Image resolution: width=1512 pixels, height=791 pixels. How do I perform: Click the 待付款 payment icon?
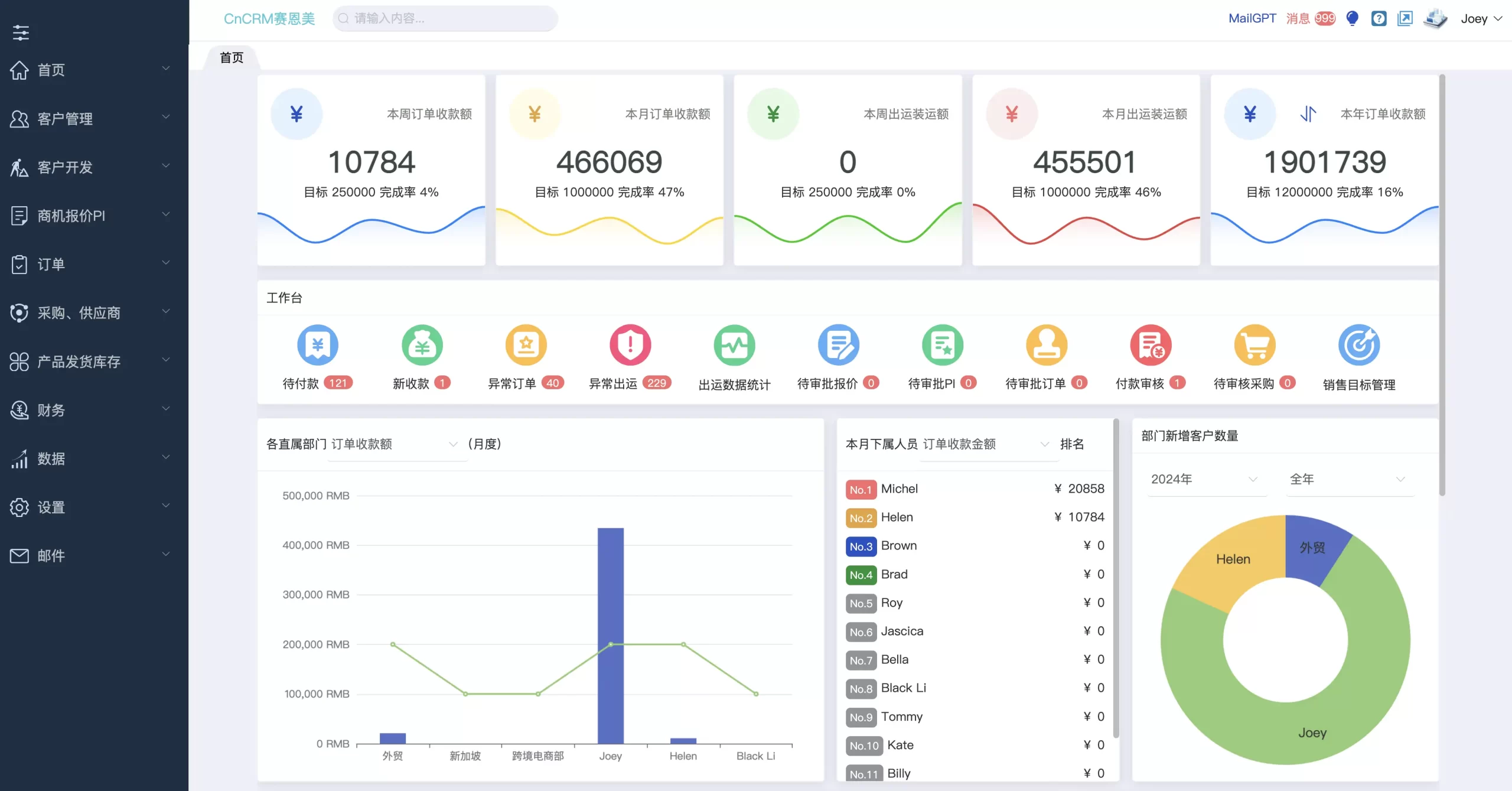pyautogui.click(x=318, y=345)
